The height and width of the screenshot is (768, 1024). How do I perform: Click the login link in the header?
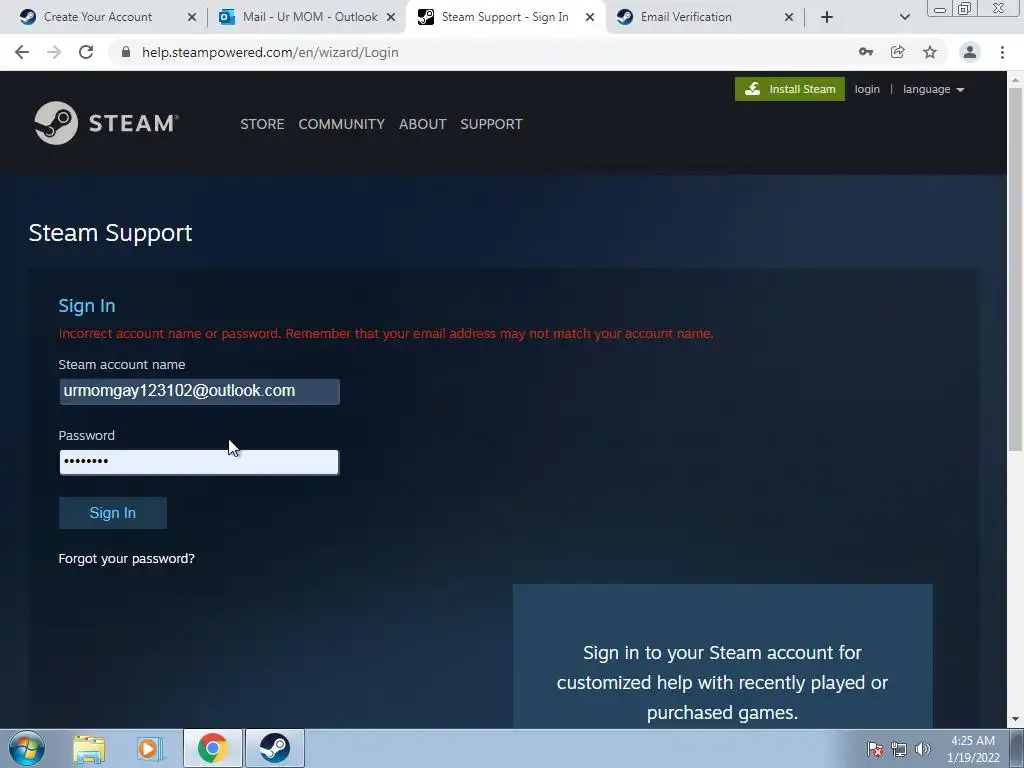coord(867,89)
